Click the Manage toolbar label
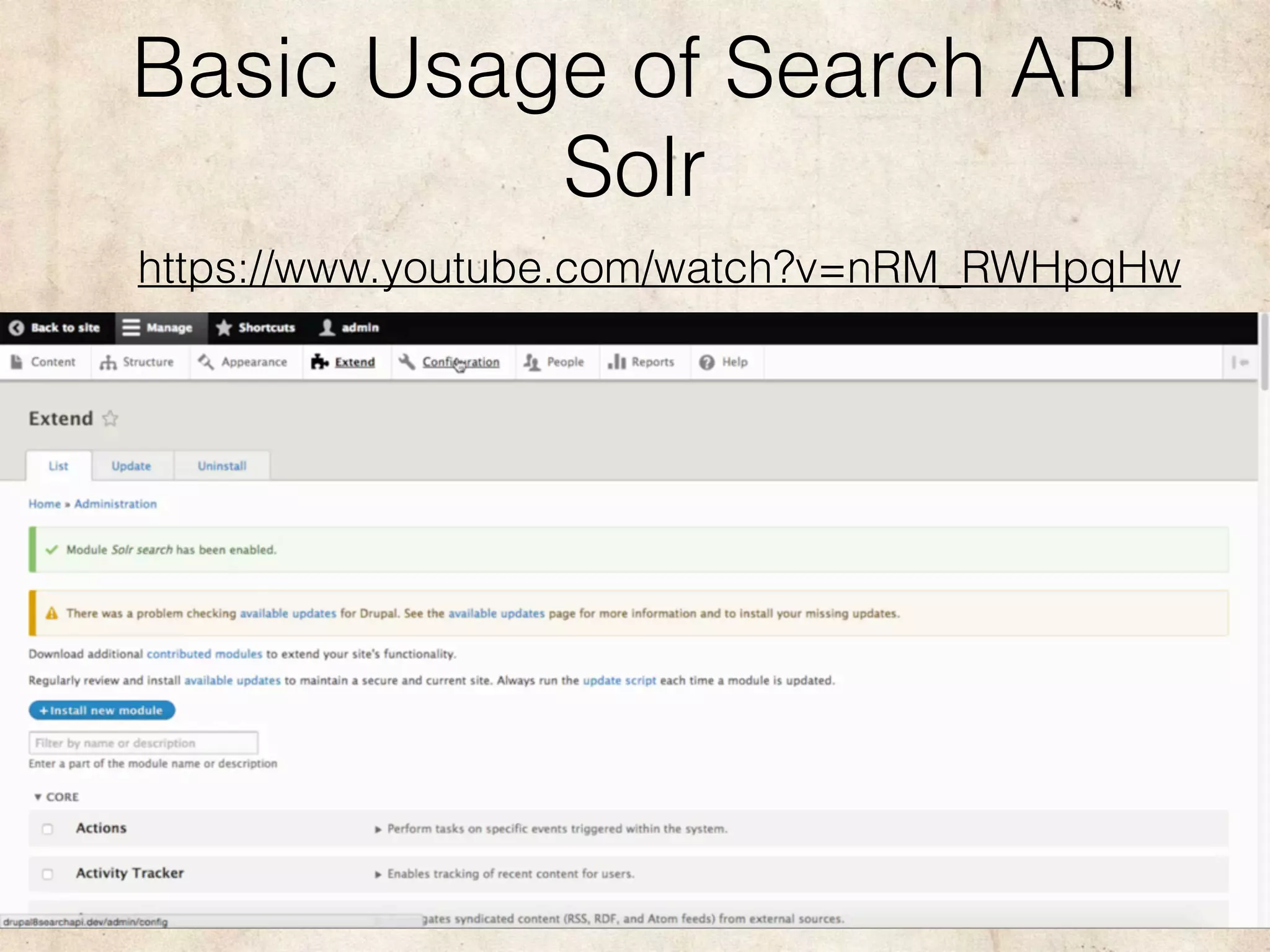 169,328
